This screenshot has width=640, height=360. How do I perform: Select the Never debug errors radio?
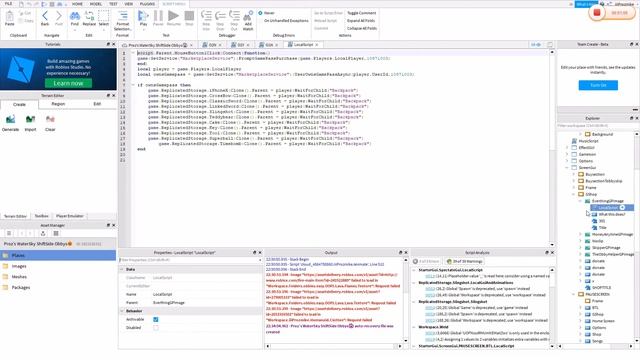tap(260, 13)
